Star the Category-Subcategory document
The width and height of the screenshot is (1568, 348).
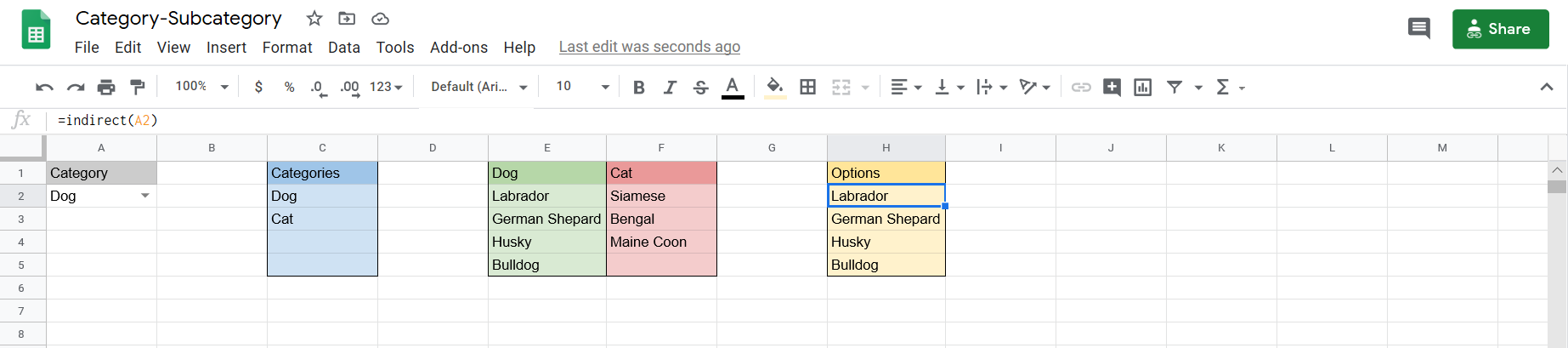coord(314,19)
